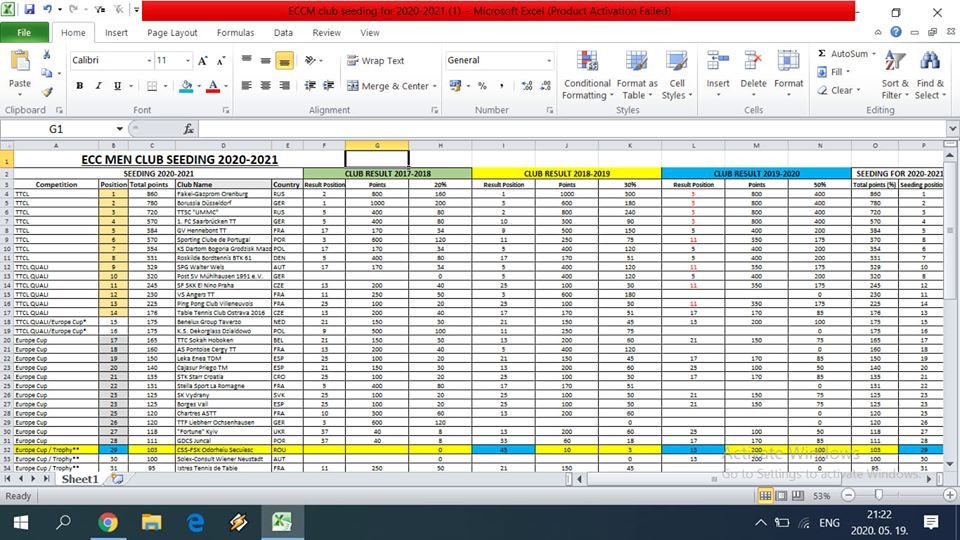Click Increase Indent icon
Screen dimensions: 960x540
(329, 86)
